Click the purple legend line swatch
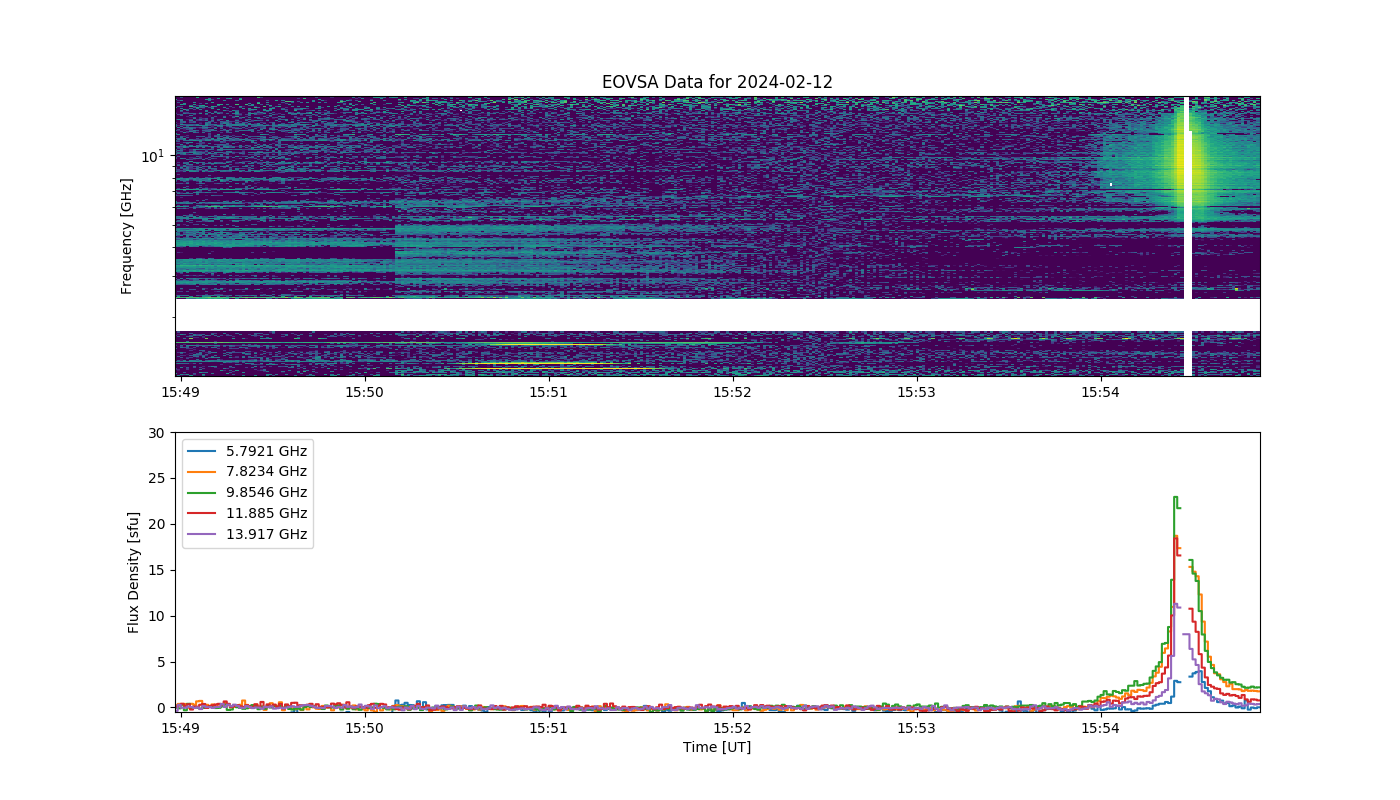The height and width of the screenshot is (800, 1400). [x=202, y=535]
